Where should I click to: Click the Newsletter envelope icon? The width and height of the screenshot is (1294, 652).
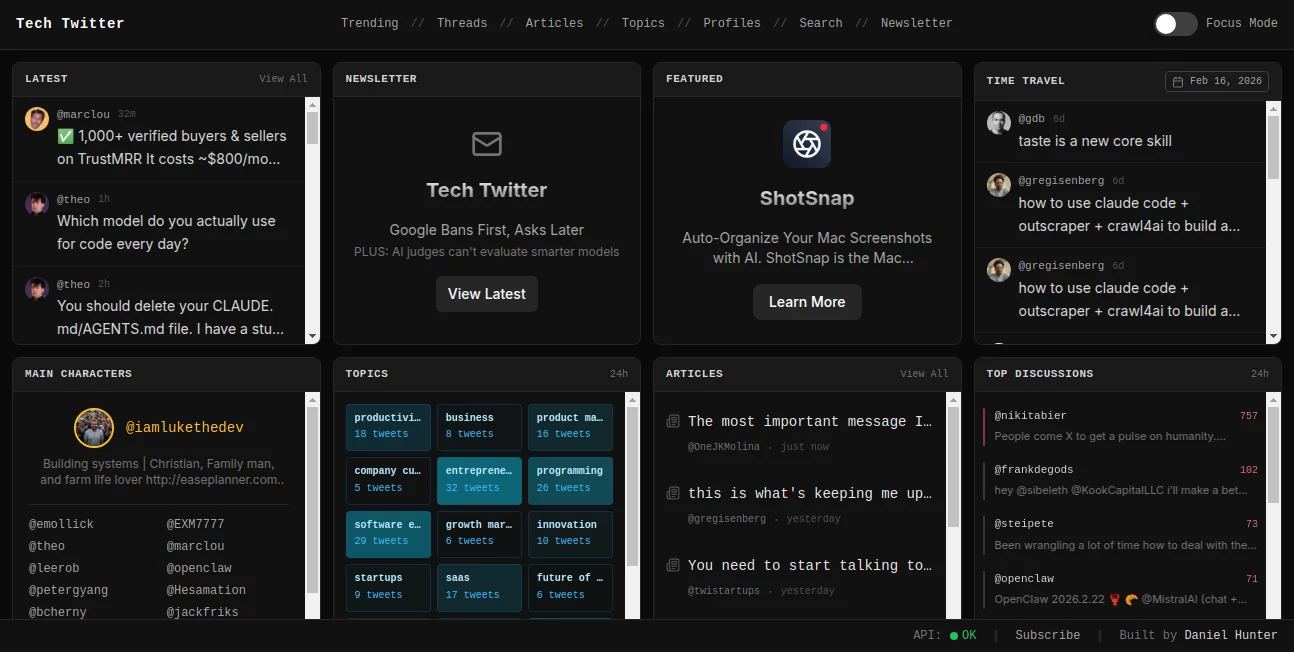[487, 144]
